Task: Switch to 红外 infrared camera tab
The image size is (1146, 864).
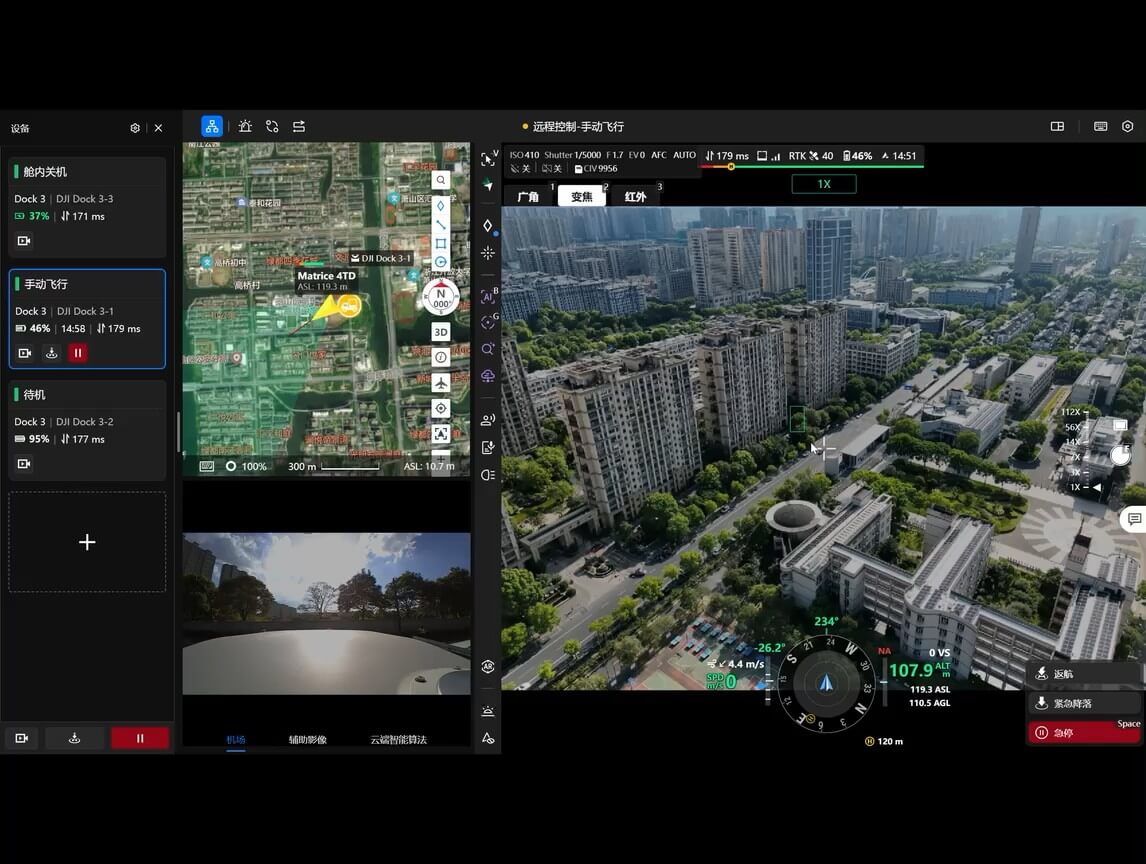Action: [x=636, y=196]
